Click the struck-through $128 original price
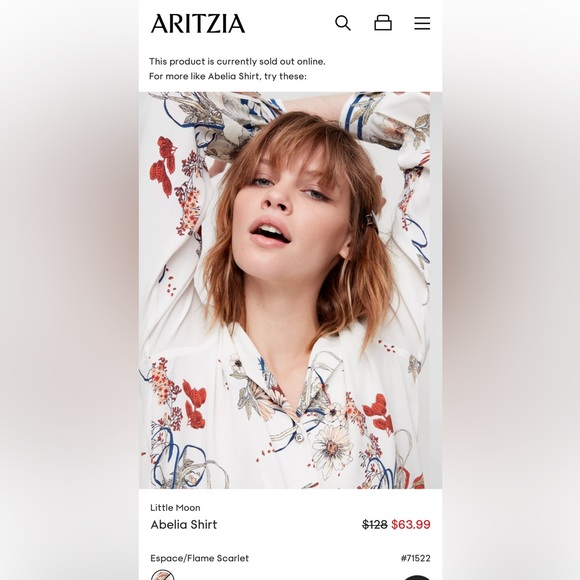Viewport: 580px width, 580px height. point(375,525)
